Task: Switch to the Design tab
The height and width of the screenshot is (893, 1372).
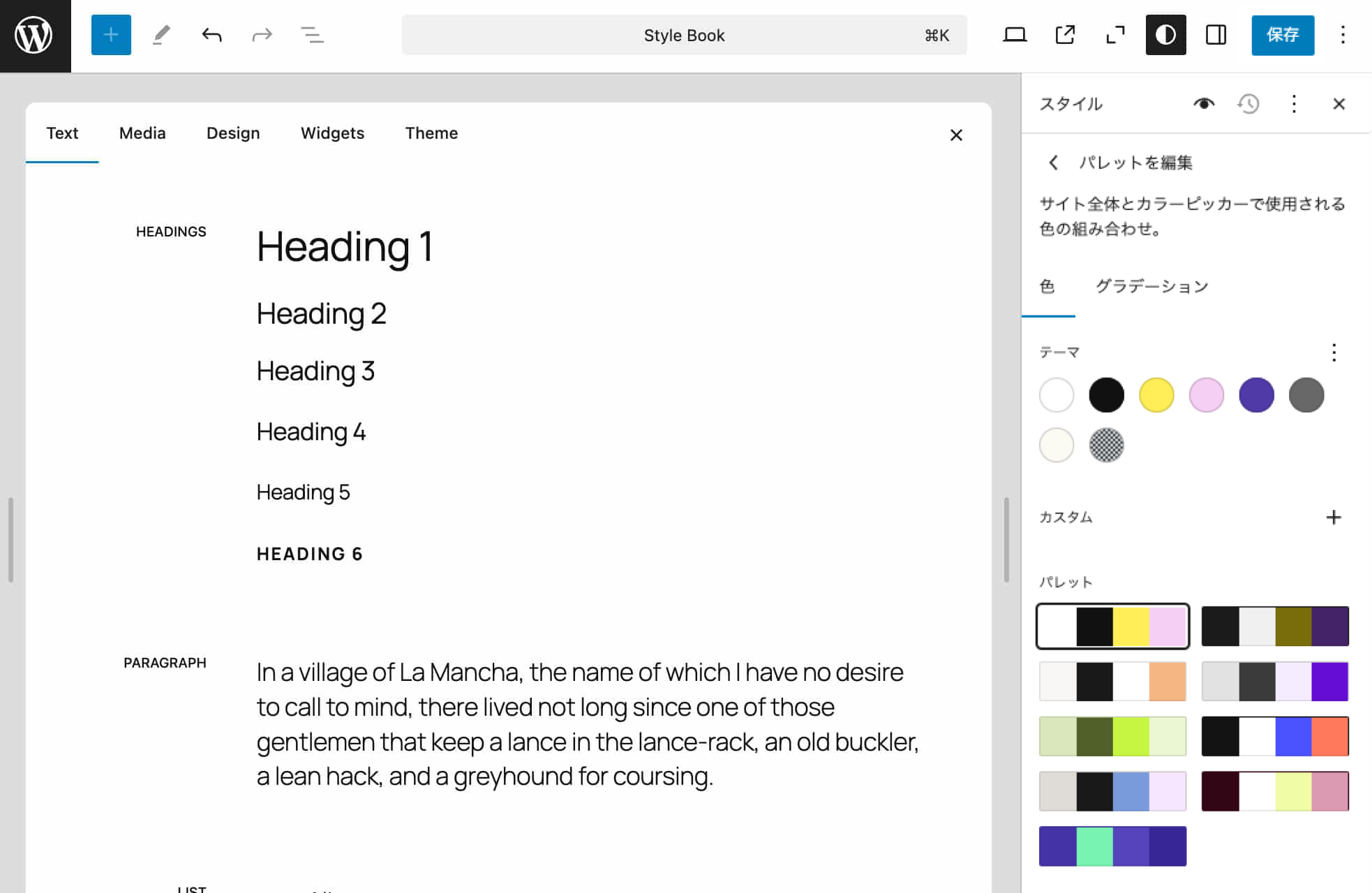Action: coord(233,133)
